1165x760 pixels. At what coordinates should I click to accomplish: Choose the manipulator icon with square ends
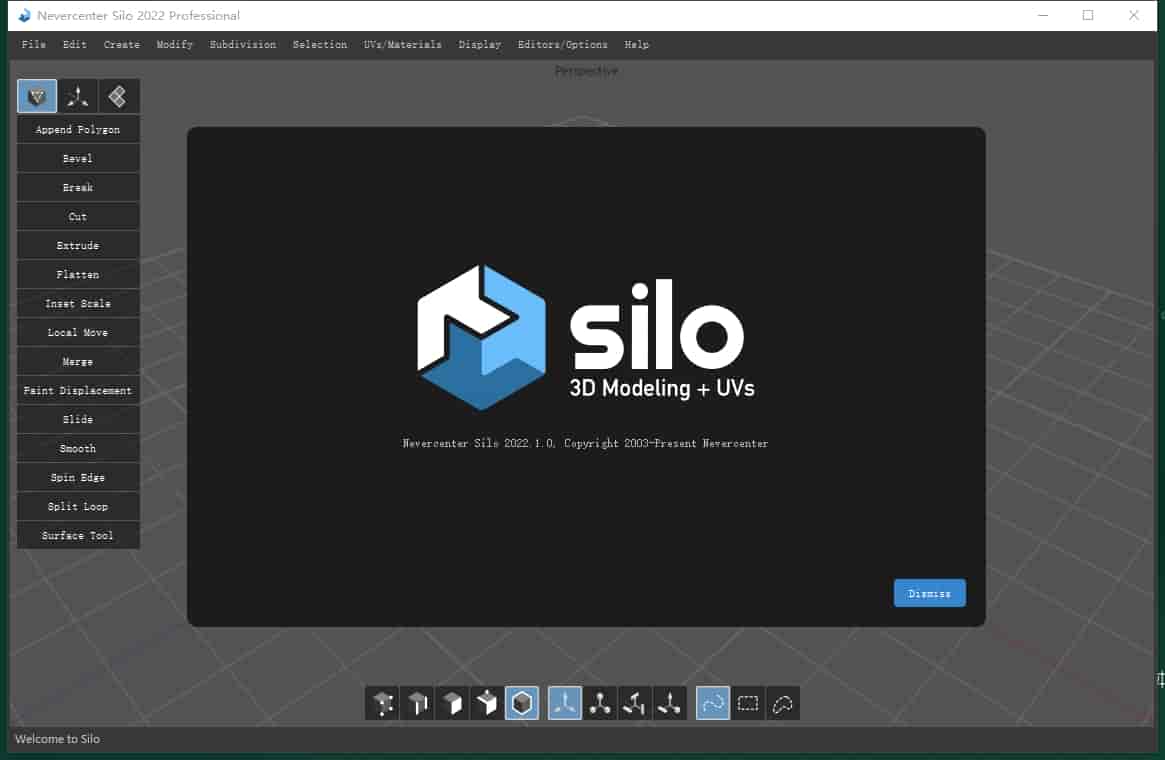(634, 704)
